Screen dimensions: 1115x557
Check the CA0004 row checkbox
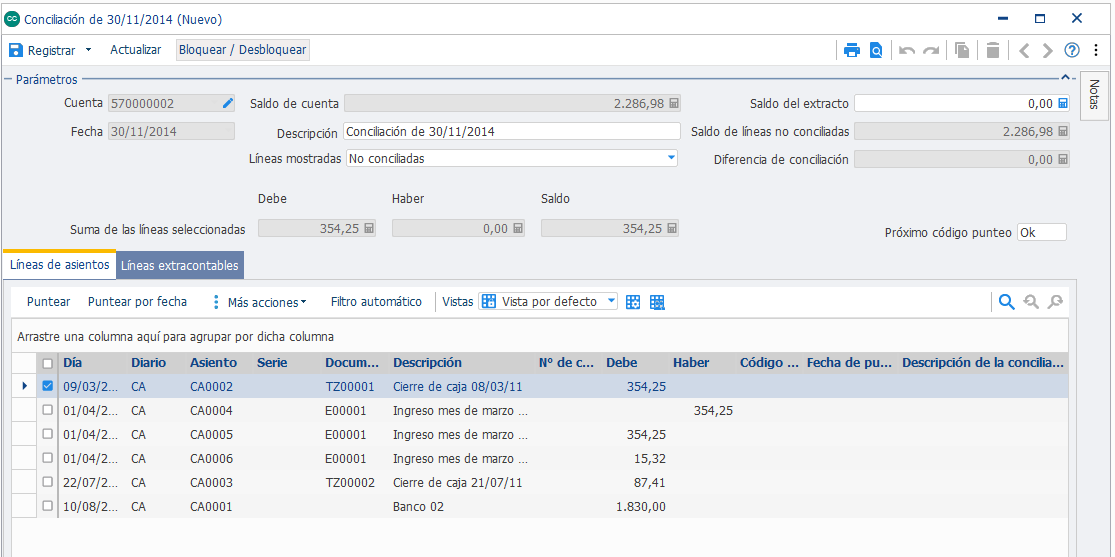tap(48, 410)
